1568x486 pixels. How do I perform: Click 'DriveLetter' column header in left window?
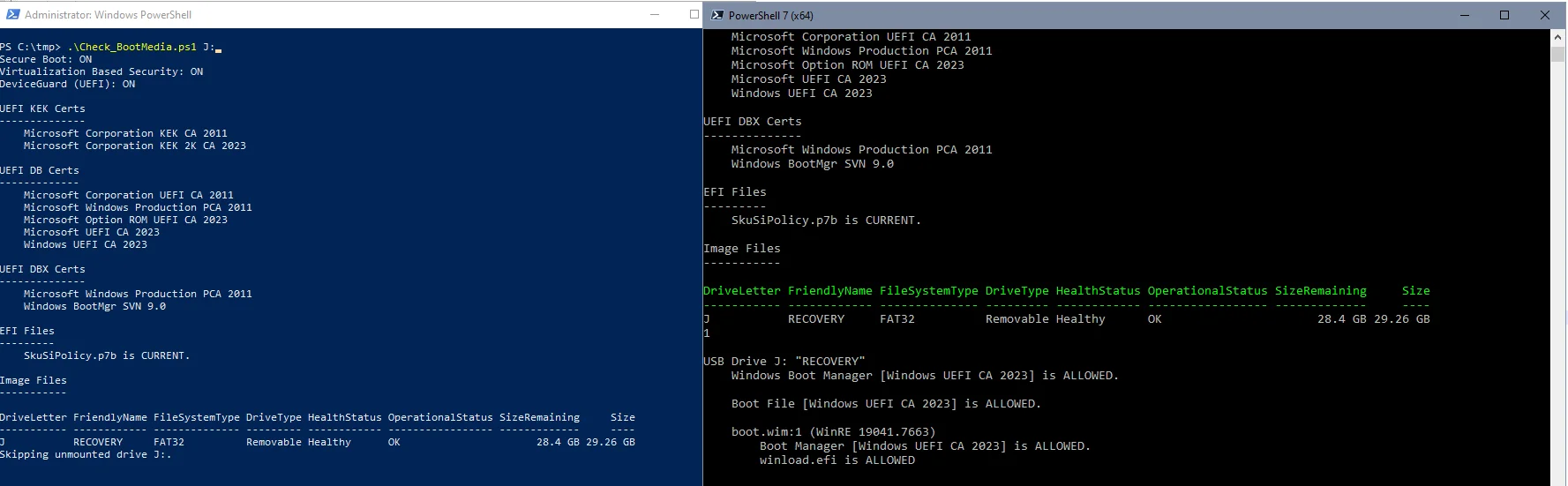[x=34, y=417]
